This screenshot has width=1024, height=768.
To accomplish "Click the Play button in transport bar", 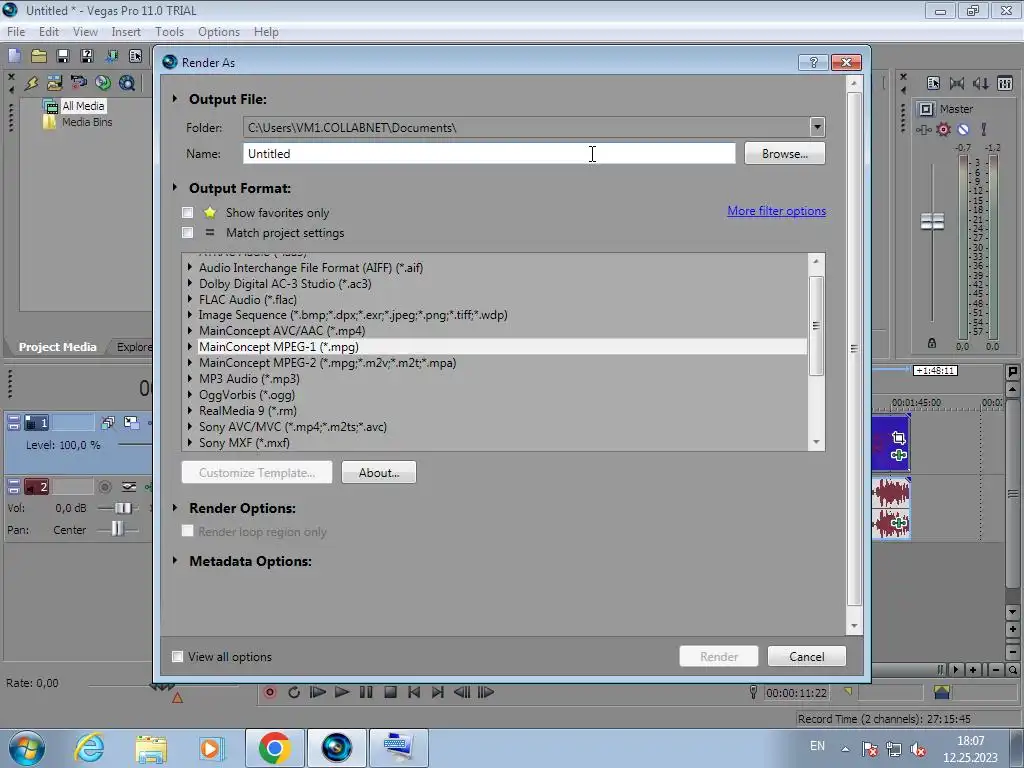I will pyautogui.click(x=342, y=692).
